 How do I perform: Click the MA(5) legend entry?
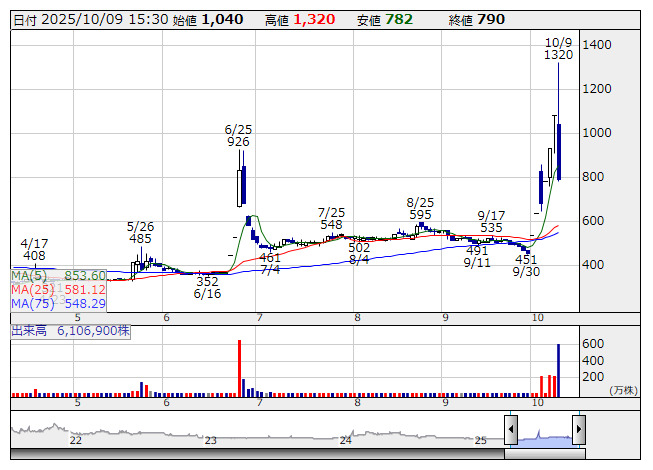(x=58, y=276)
